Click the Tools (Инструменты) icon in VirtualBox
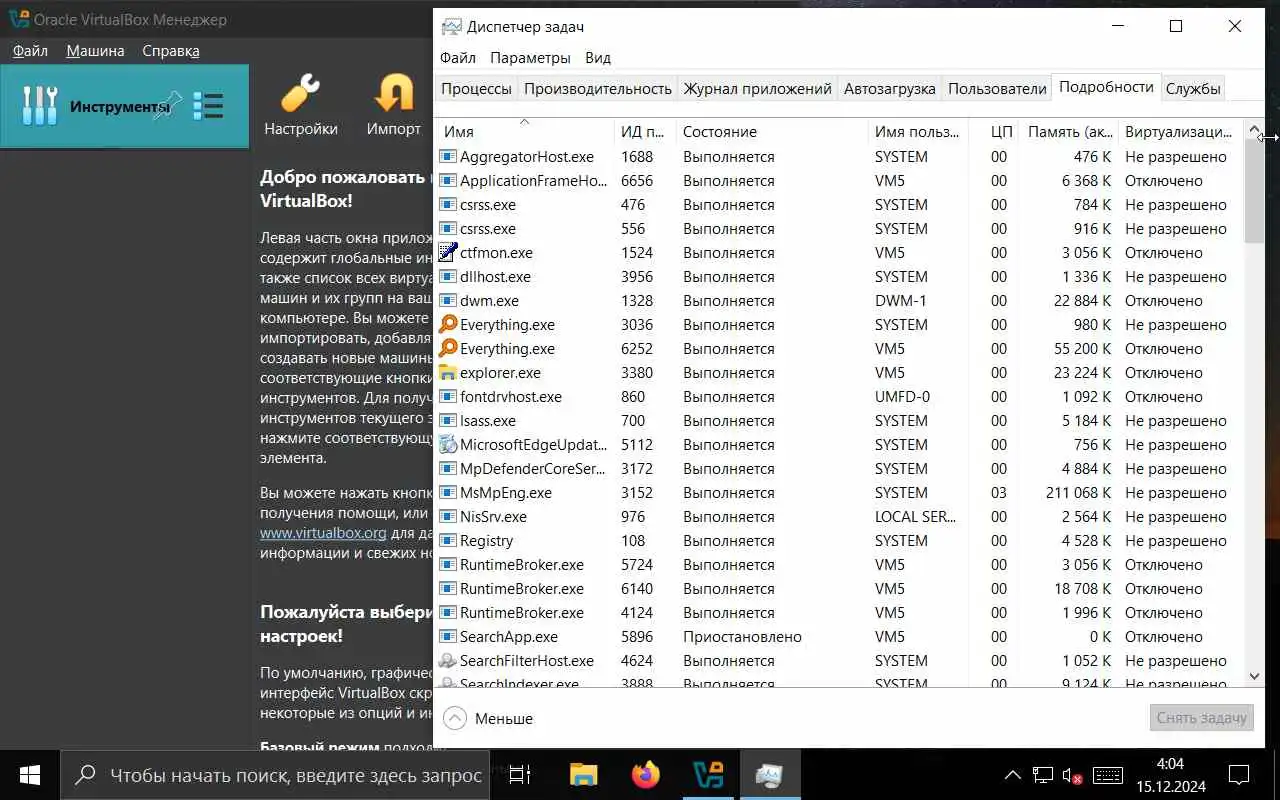 40,105
